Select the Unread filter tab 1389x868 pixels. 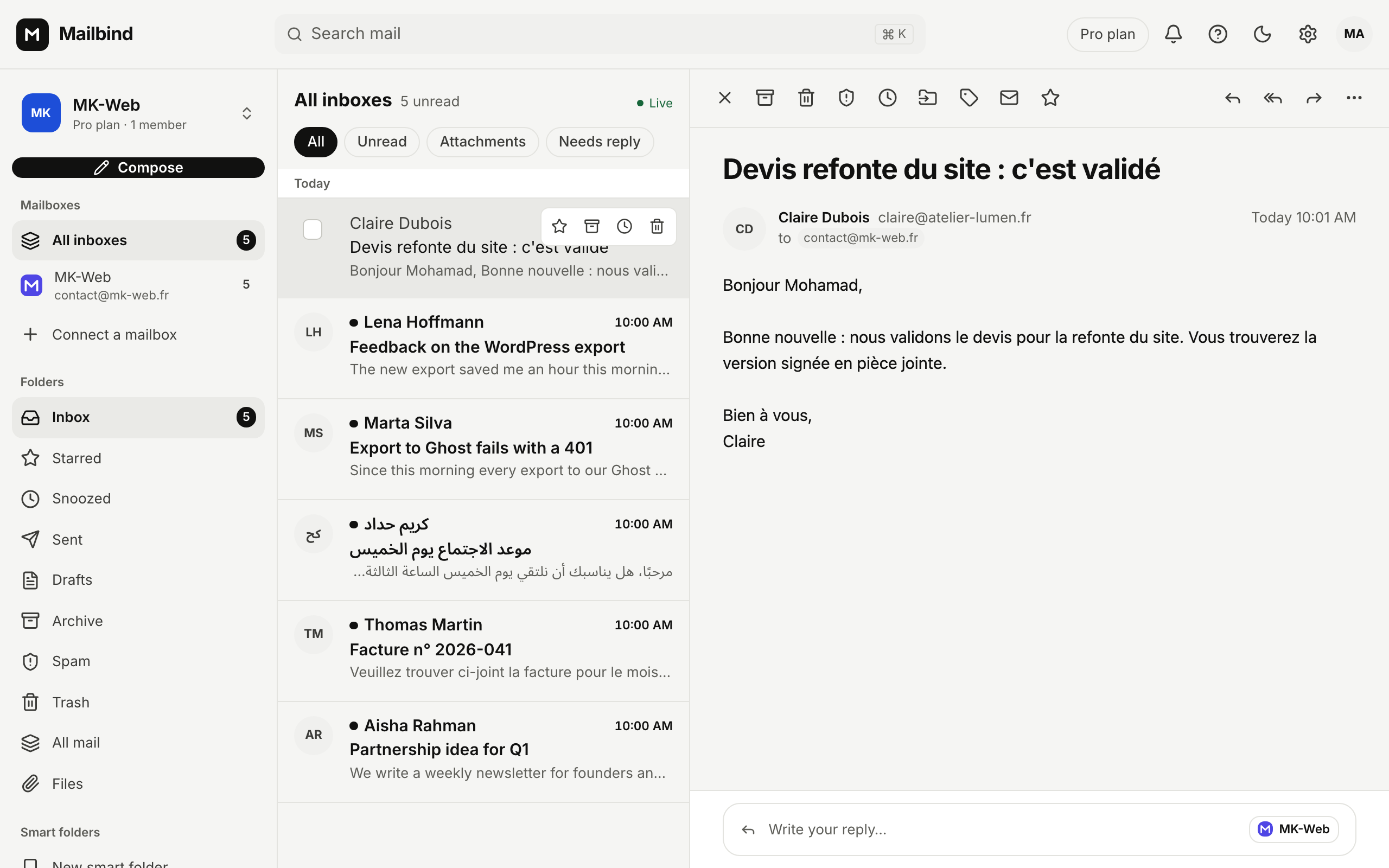coord(381,142)
